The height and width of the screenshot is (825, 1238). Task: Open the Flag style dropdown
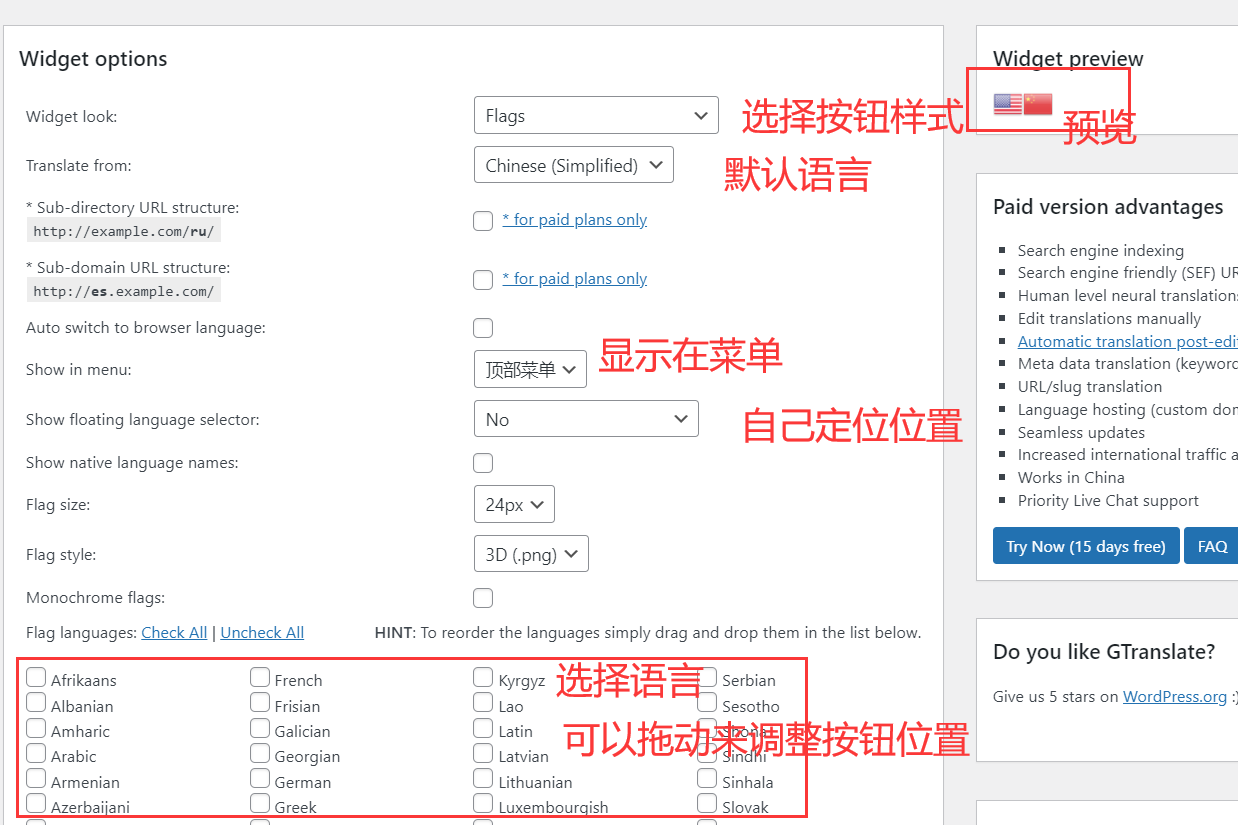[530, 555]
